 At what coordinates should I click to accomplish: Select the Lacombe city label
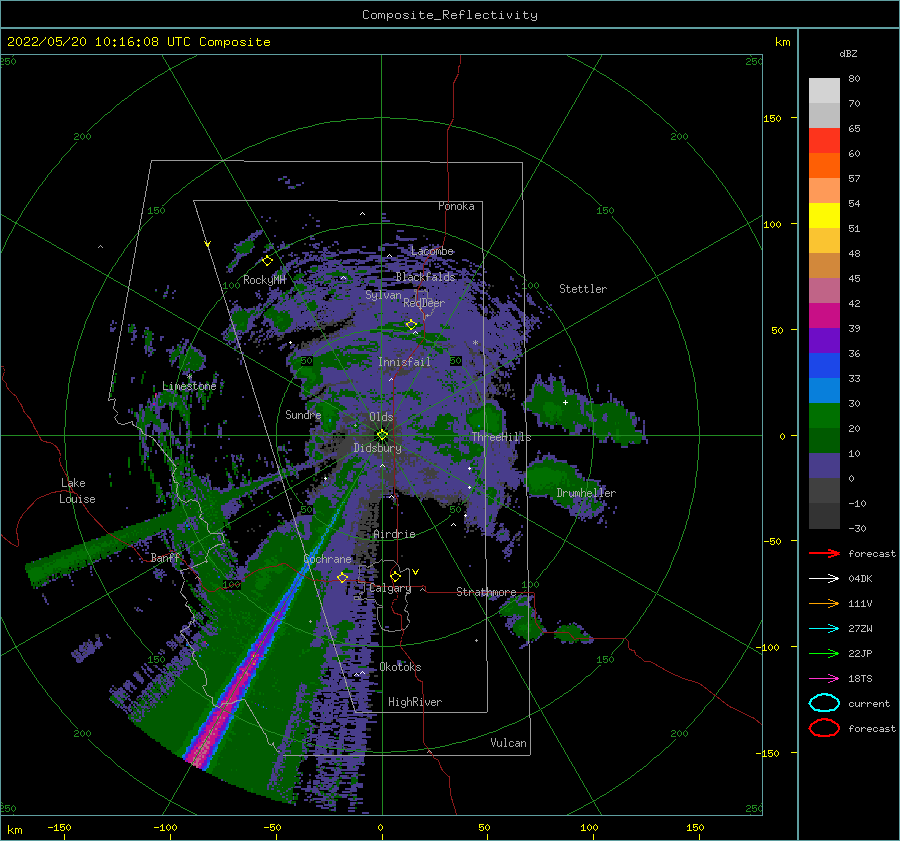point(432,251)
